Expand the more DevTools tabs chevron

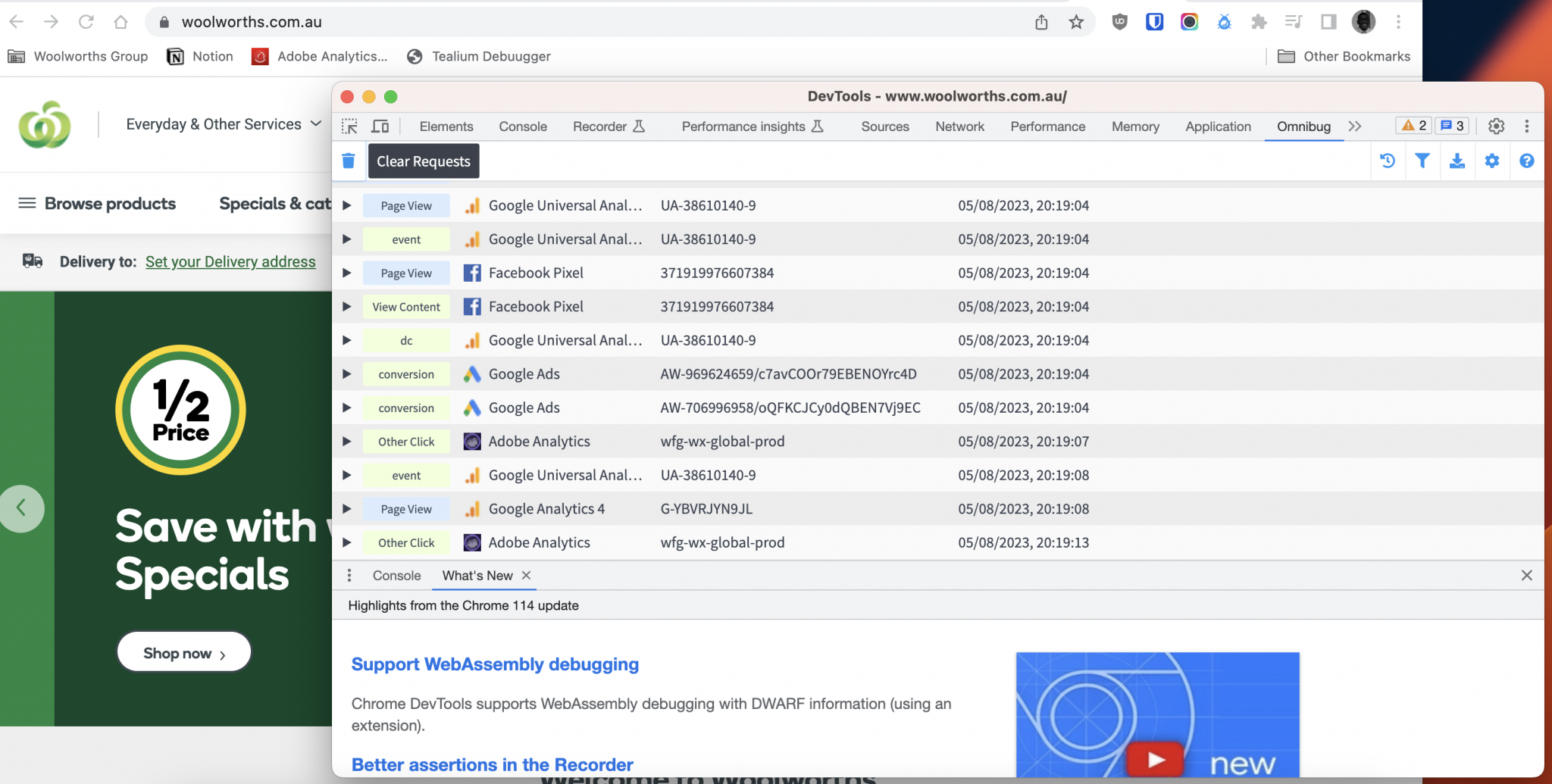[1355, 127]
